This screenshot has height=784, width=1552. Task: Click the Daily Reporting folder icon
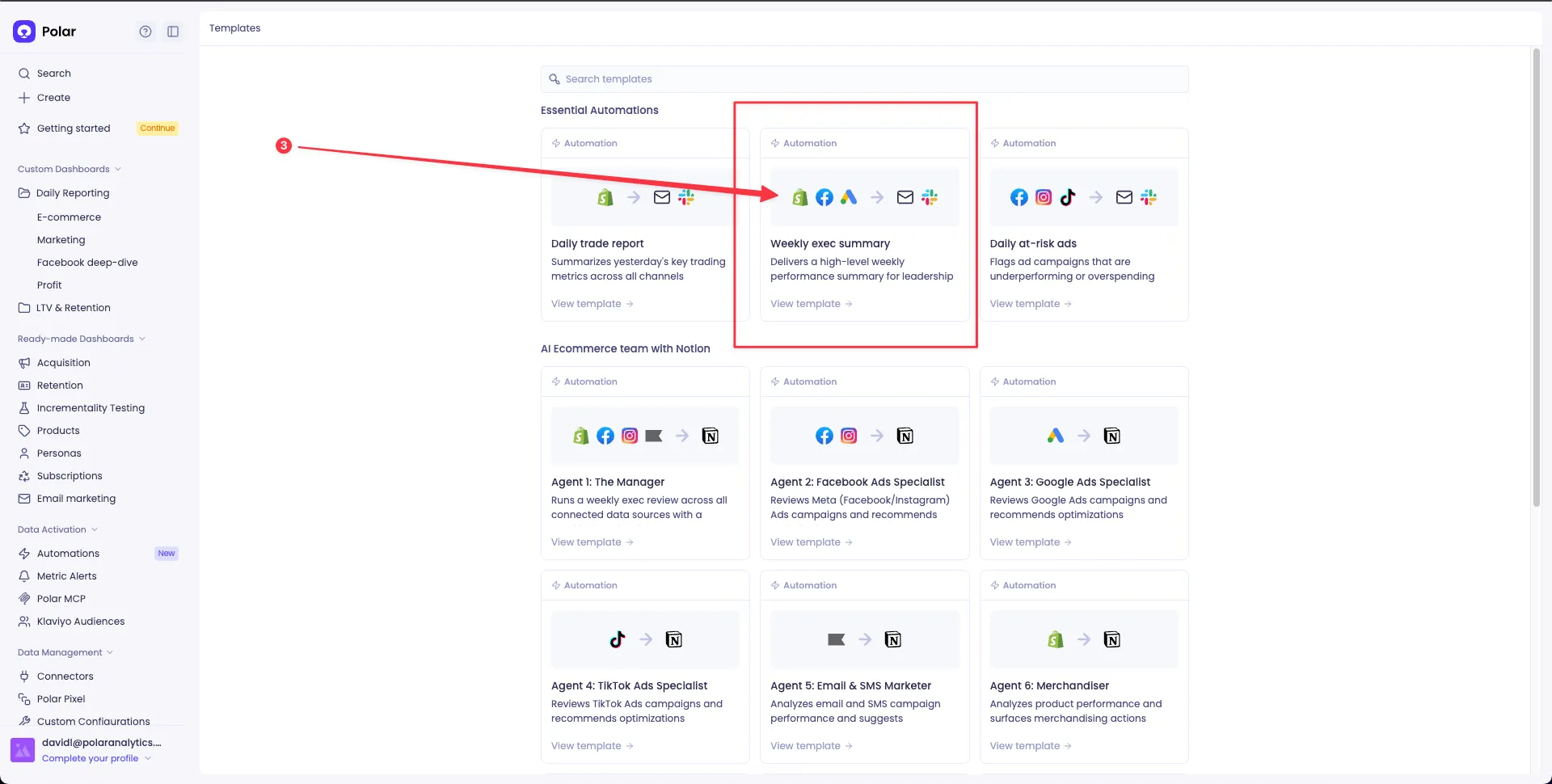tap(24, 193)
